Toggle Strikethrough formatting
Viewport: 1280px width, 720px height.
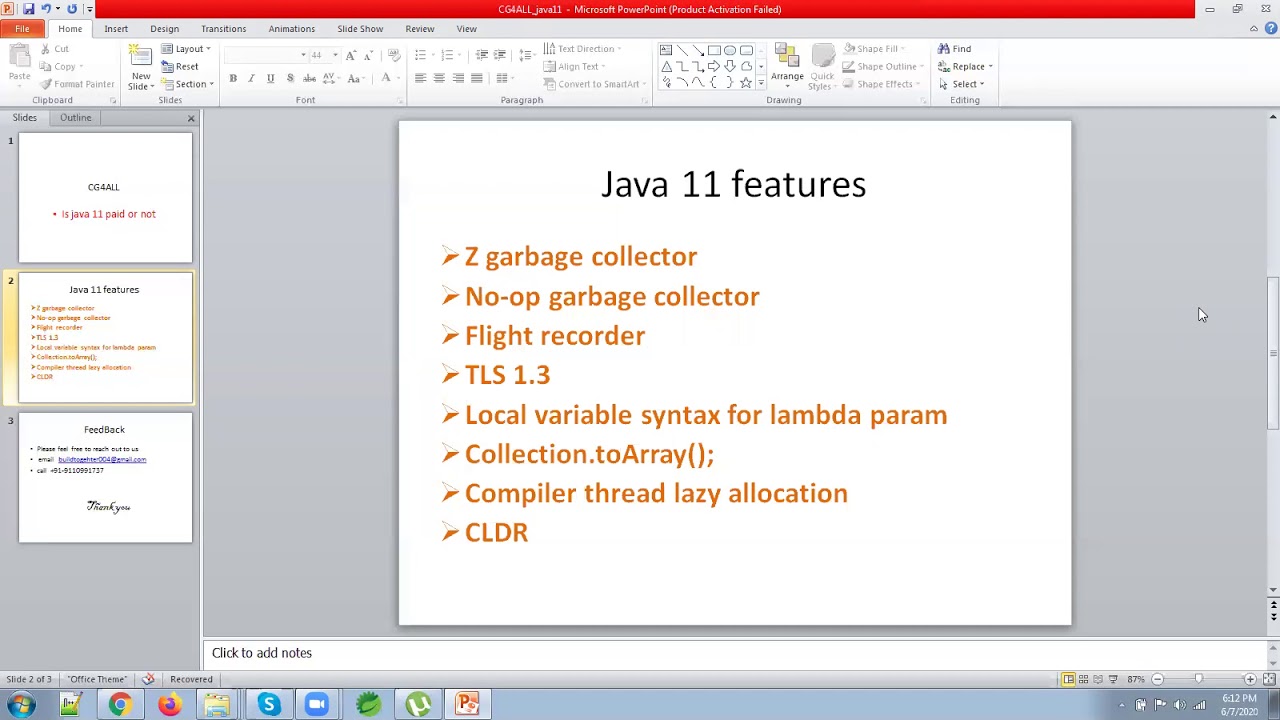pos(309,78)
